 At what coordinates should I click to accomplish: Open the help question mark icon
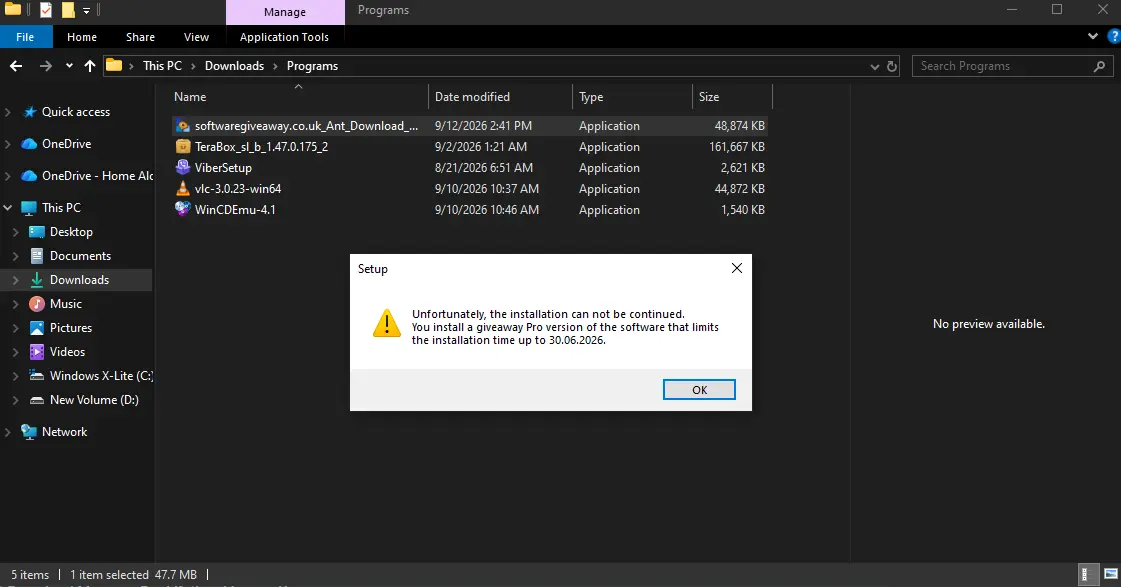pos(1113,36)
